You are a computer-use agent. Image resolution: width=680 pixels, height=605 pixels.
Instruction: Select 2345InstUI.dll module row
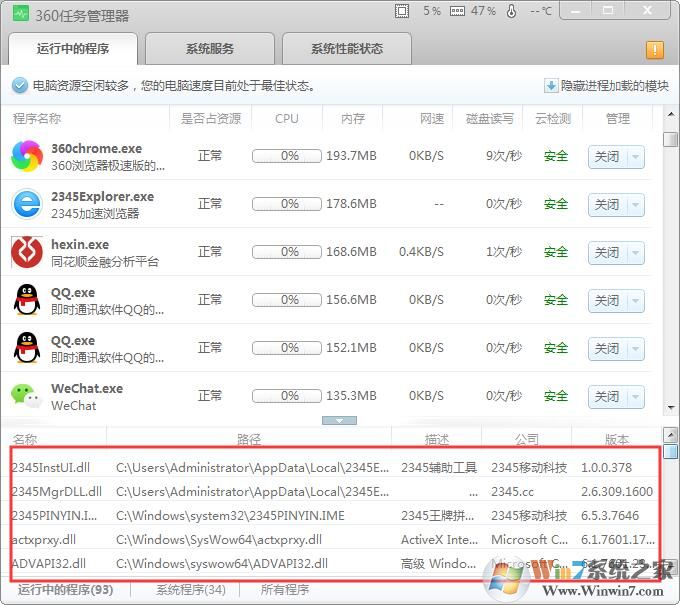click(x=334, y=468)
